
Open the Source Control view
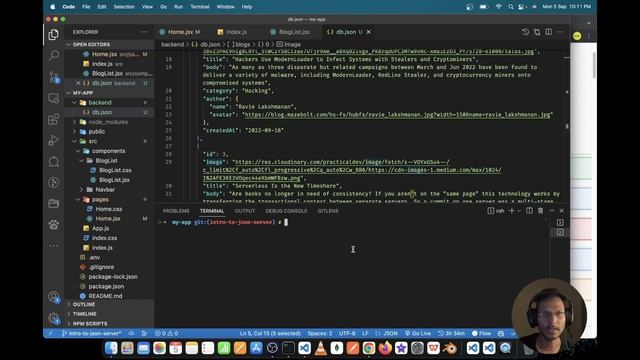click(53, 77)
